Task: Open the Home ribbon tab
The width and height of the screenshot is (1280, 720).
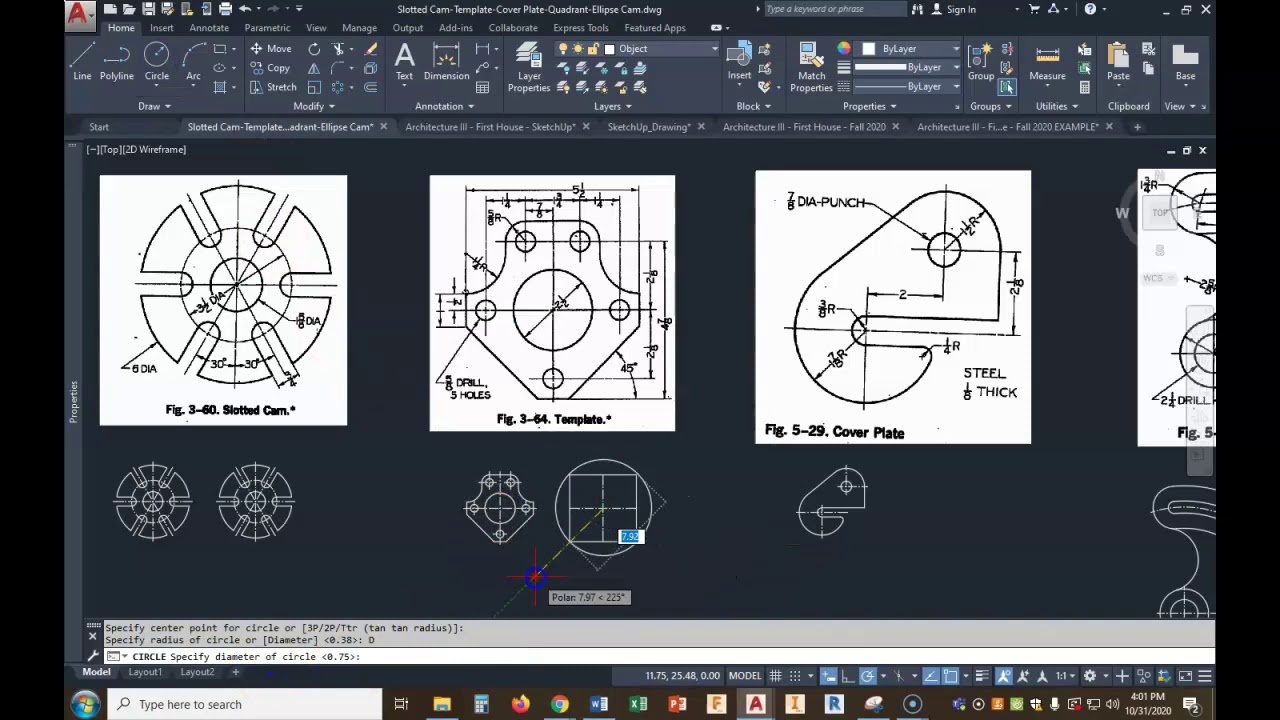Action: pyautogui.click(x=121, y=28)
